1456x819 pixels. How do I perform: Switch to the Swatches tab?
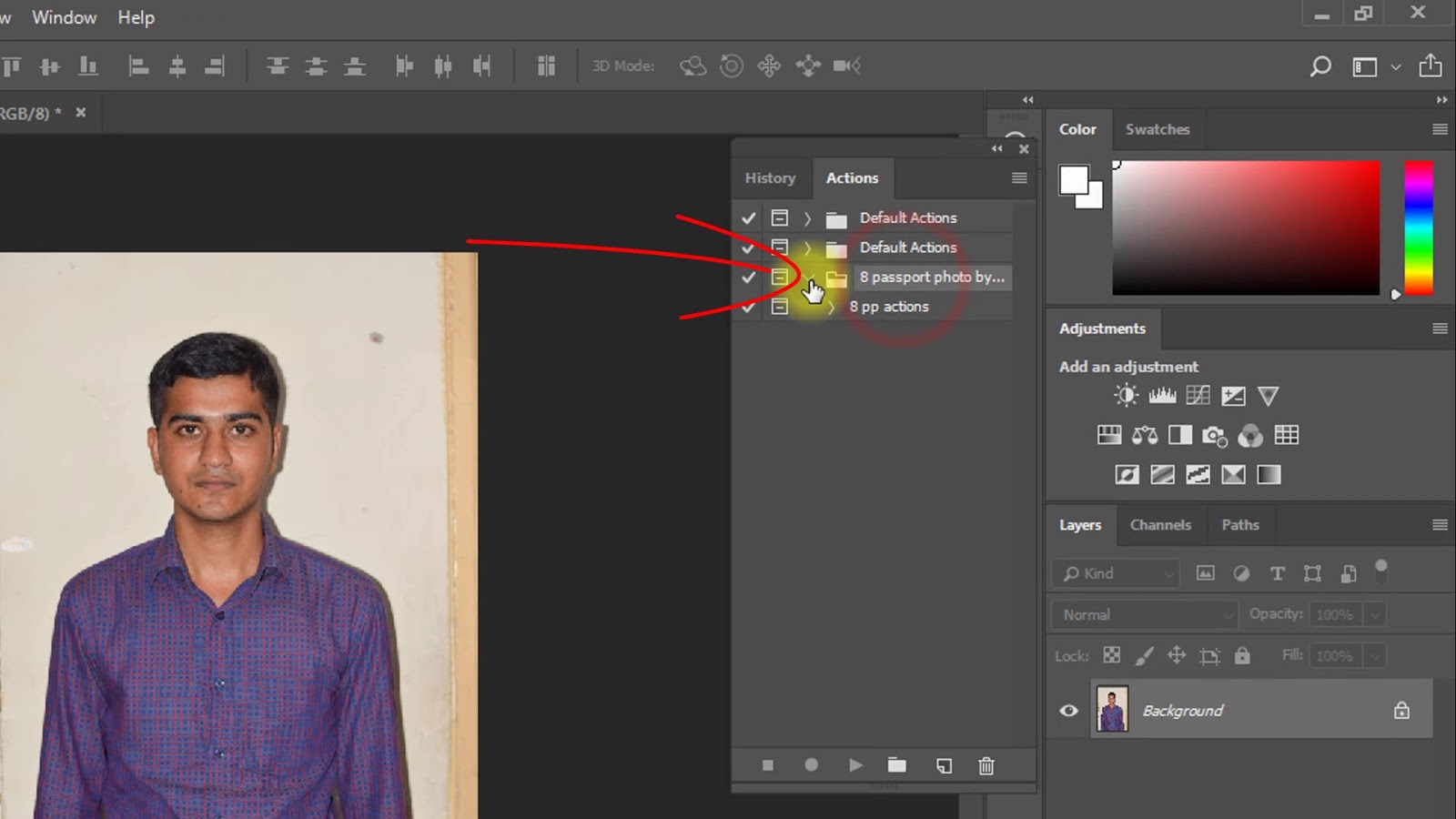point(1158,129)
